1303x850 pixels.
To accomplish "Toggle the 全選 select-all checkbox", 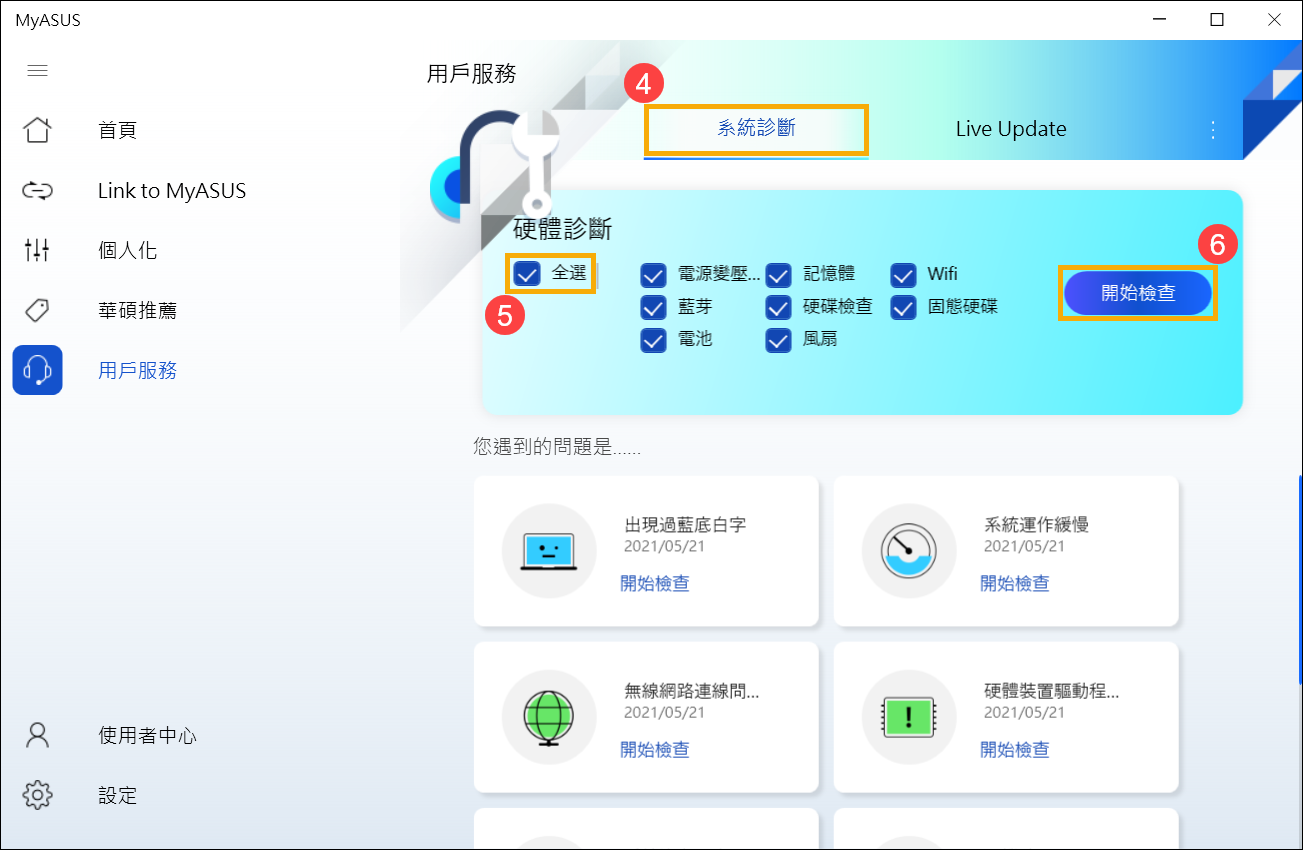I will 526,273.
